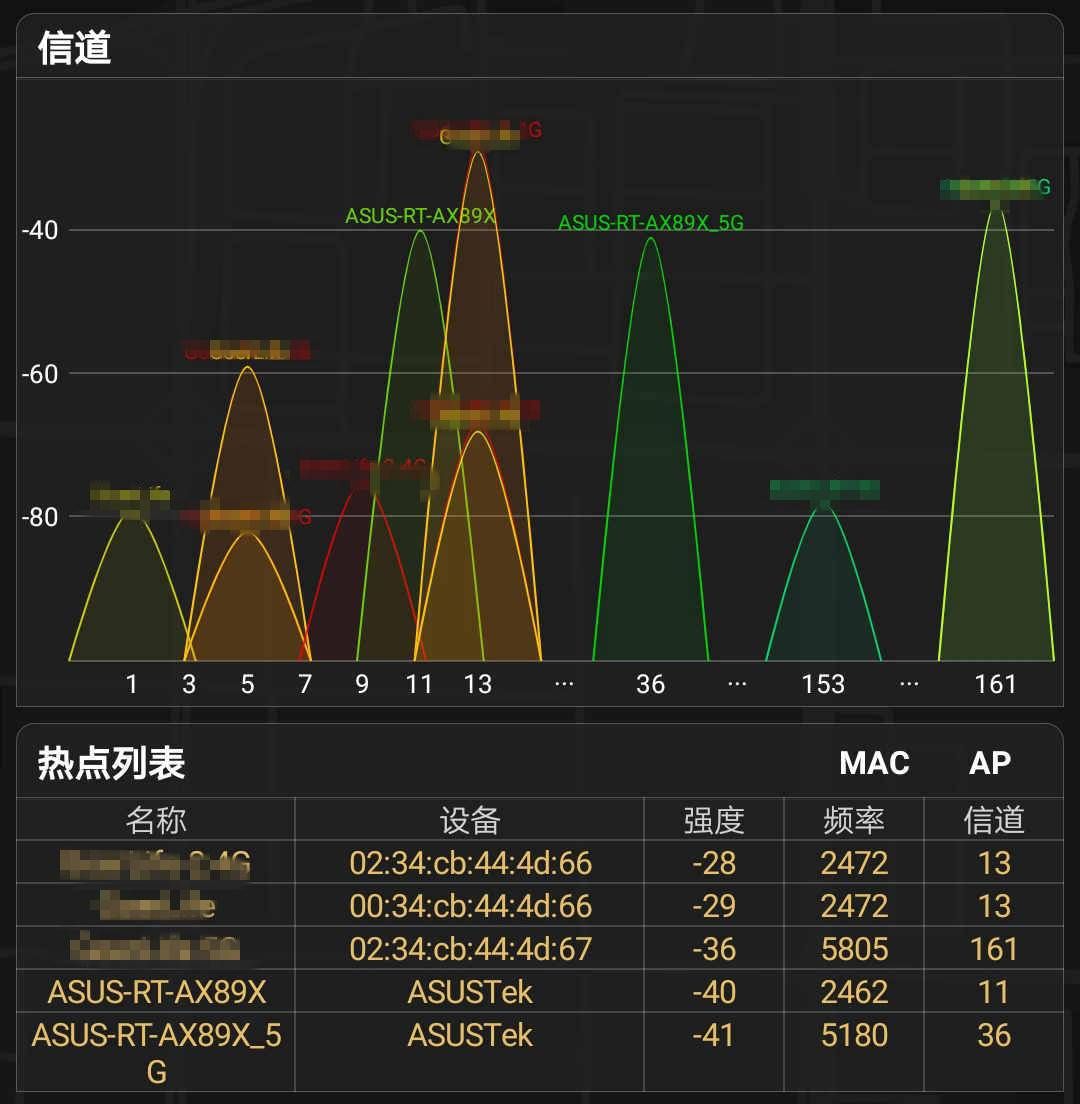Image resolution: width=1080 pixels, height=1104 pixels.
Task: Click channel 36 on the chart axis
Action: pos(650,684)
